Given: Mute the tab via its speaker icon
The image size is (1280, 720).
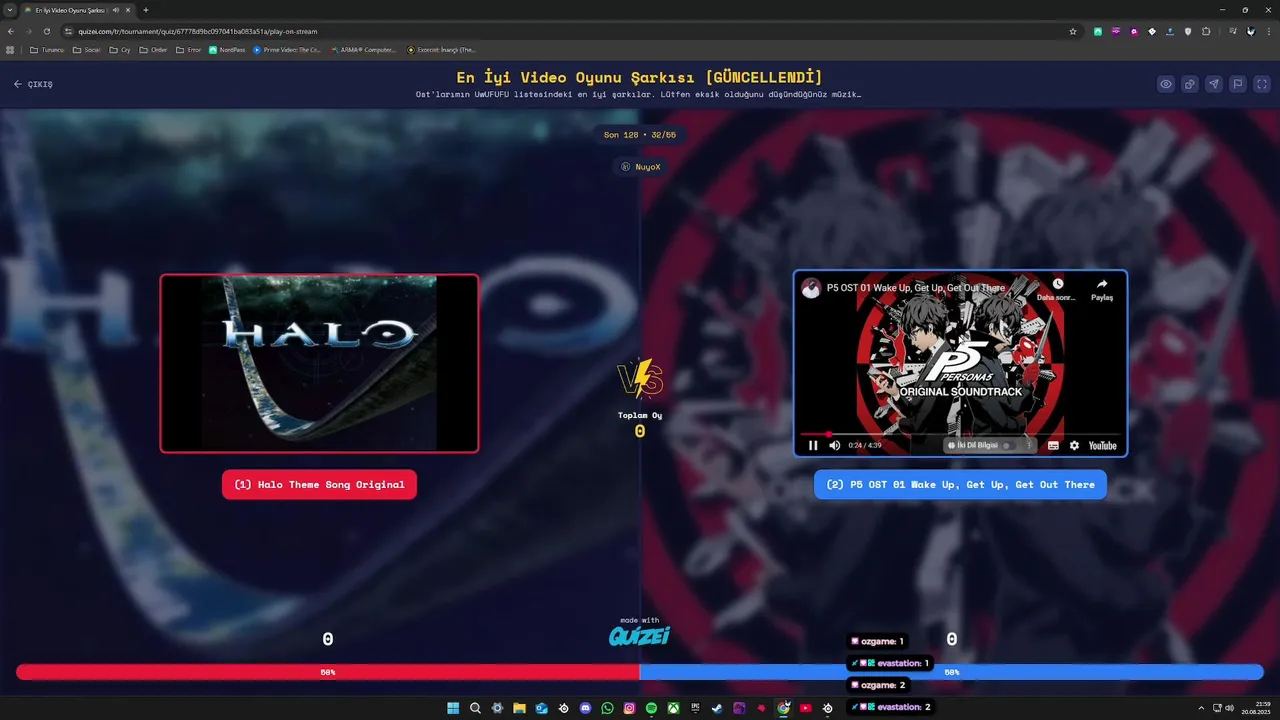Looking at the screenshot, I should click(x=116, y=10).
